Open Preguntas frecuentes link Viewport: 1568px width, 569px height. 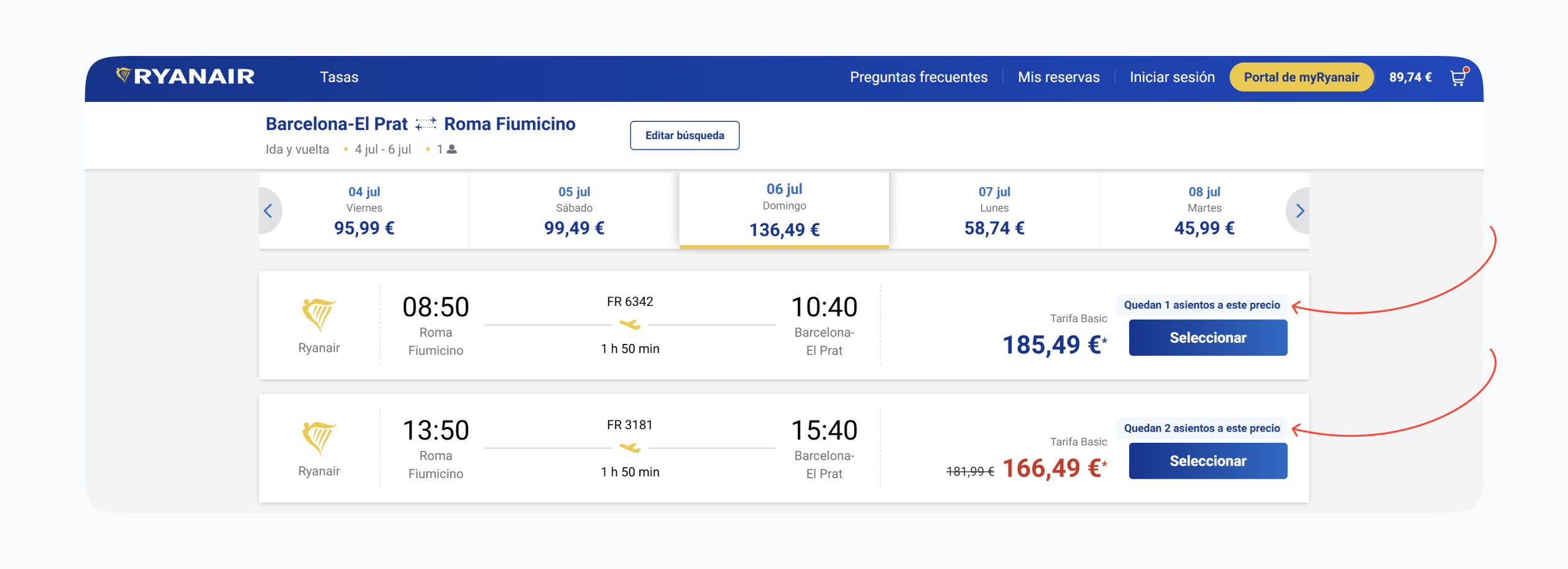[x=918, y=77]
